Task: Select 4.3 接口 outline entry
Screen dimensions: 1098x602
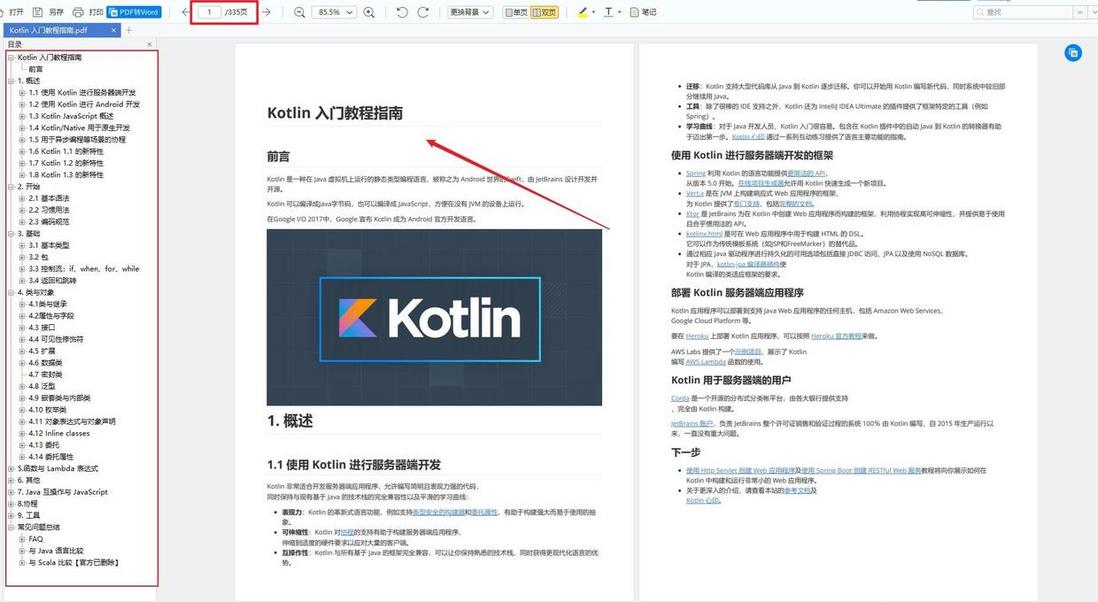Action: click(41, 328)
